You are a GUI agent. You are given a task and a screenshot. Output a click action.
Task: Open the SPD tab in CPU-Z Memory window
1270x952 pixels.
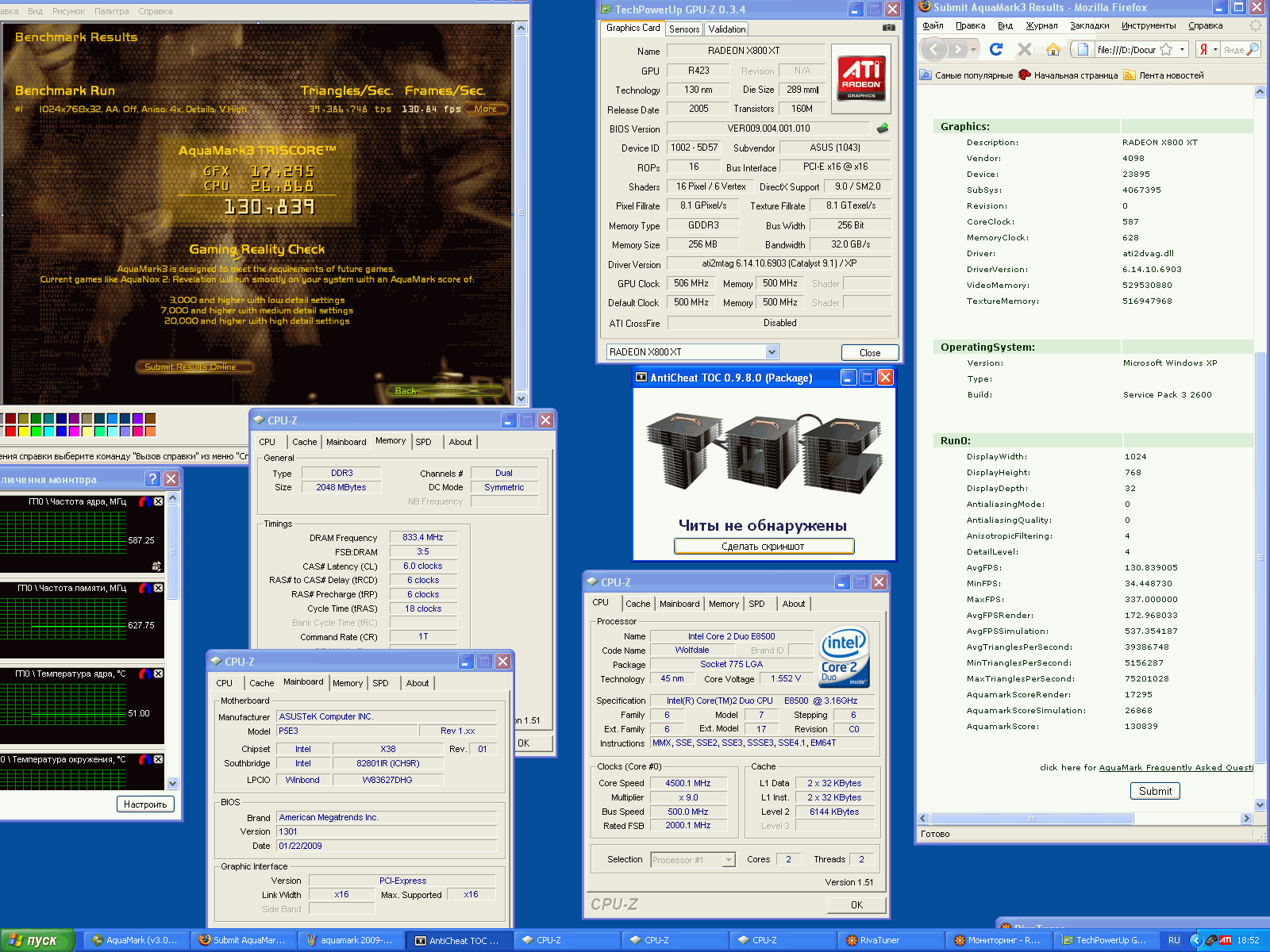[x=424, y=442]
